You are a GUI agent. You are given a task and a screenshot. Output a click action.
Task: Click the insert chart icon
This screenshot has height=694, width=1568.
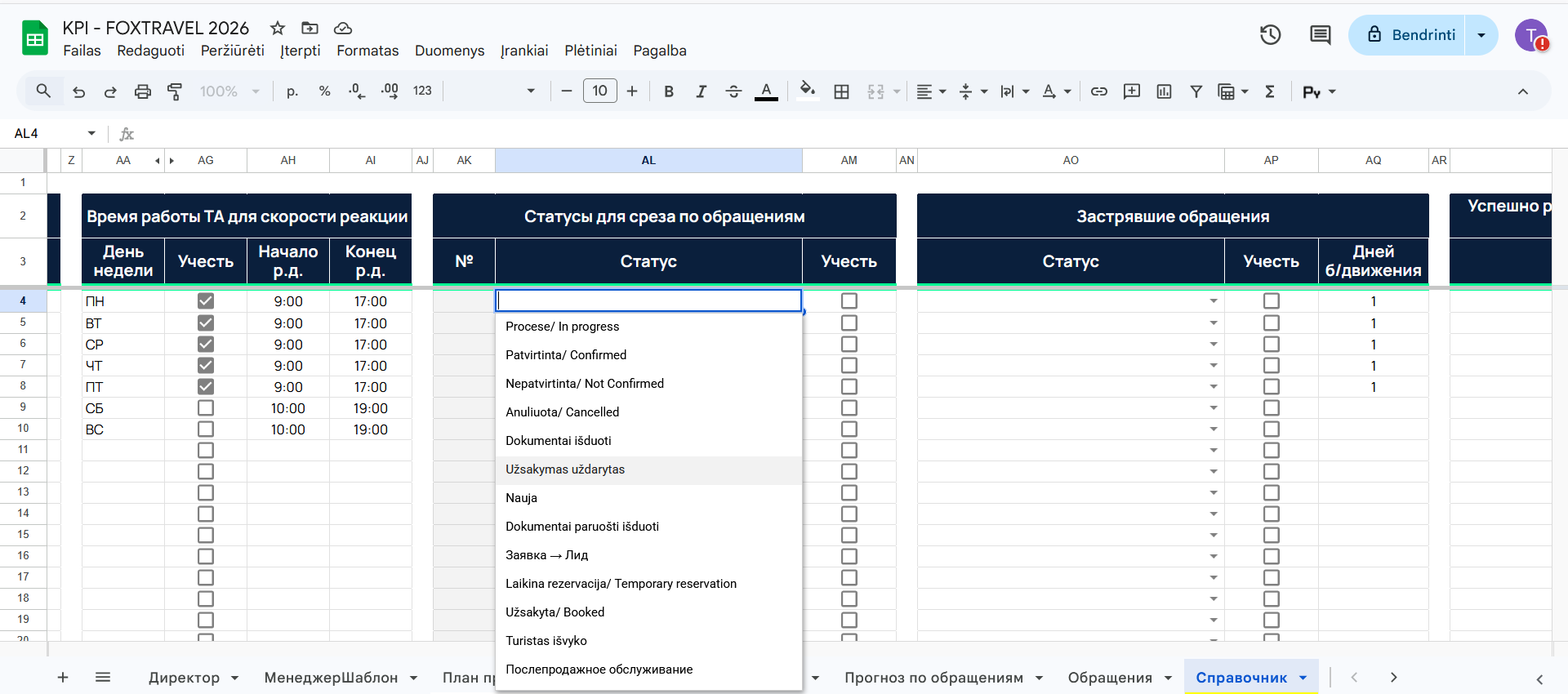(x=1164, y=91)
